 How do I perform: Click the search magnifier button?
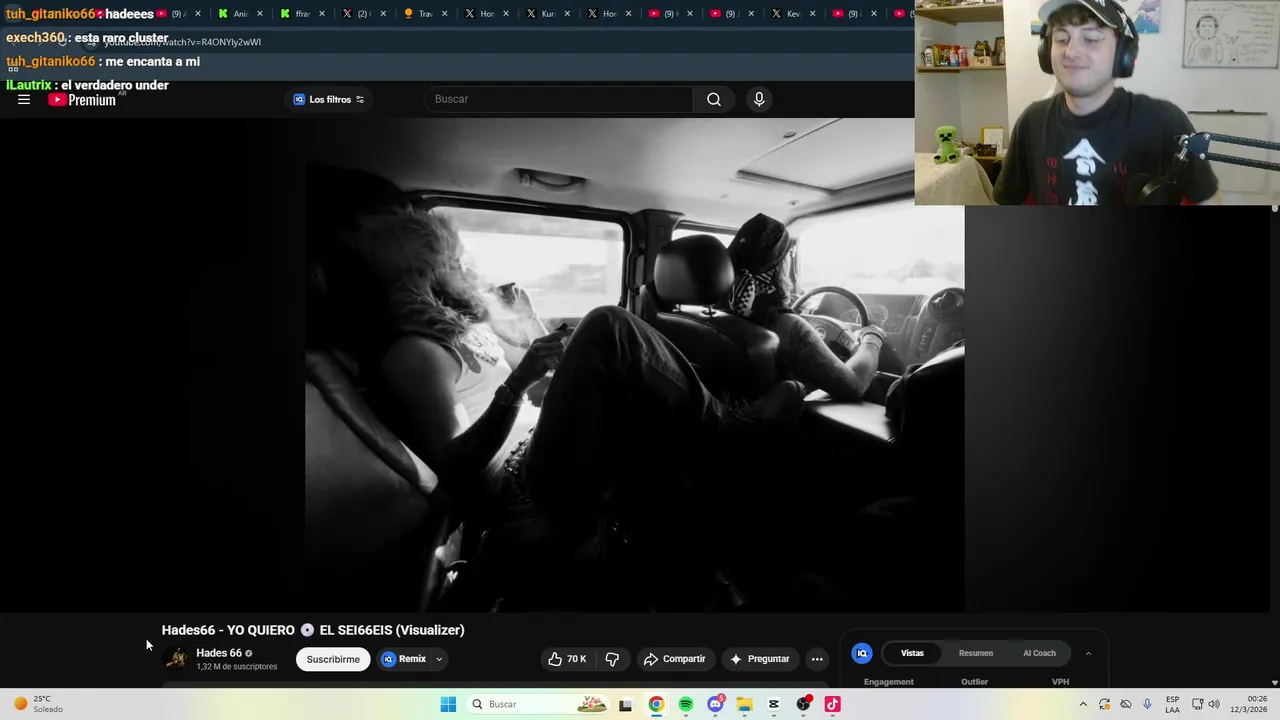point(714,99)
